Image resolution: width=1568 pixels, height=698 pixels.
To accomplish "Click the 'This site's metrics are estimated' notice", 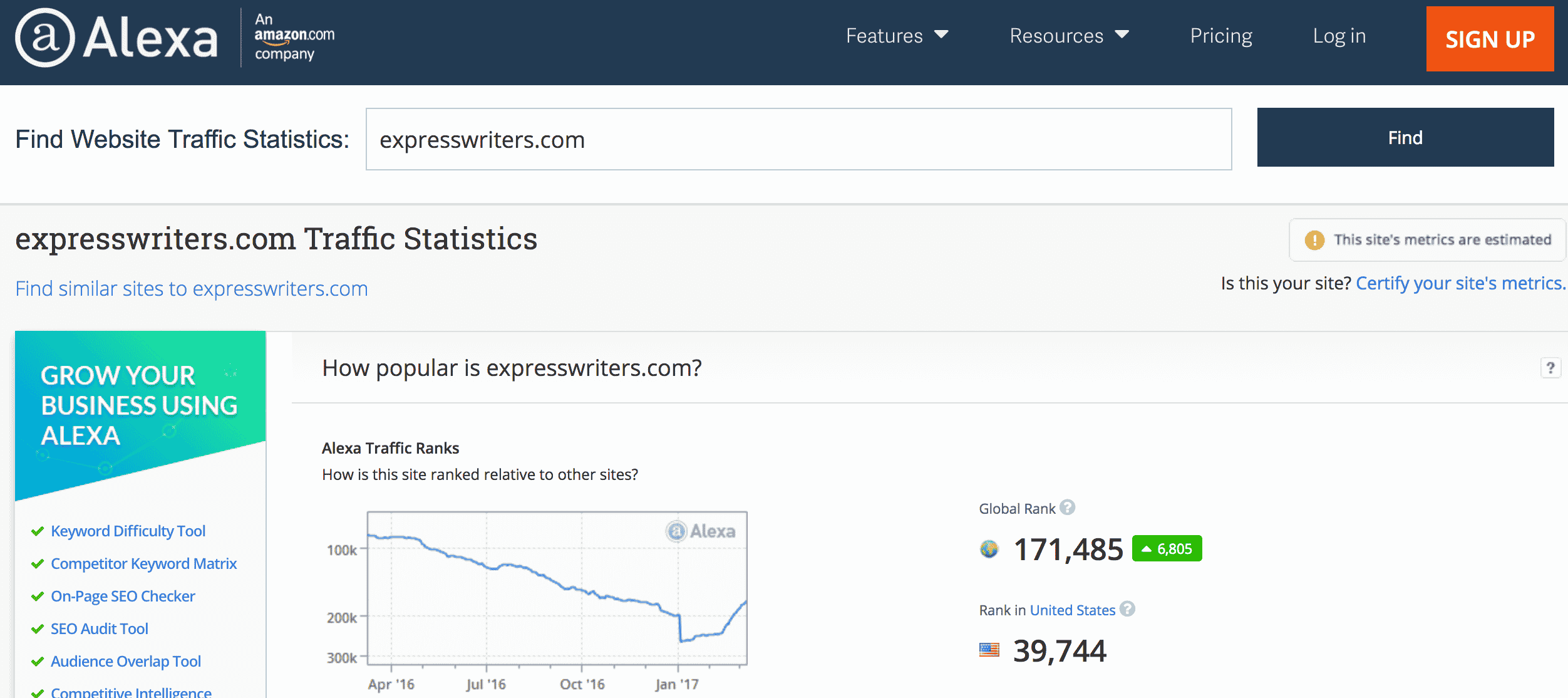I will [x=1427, y=240].
